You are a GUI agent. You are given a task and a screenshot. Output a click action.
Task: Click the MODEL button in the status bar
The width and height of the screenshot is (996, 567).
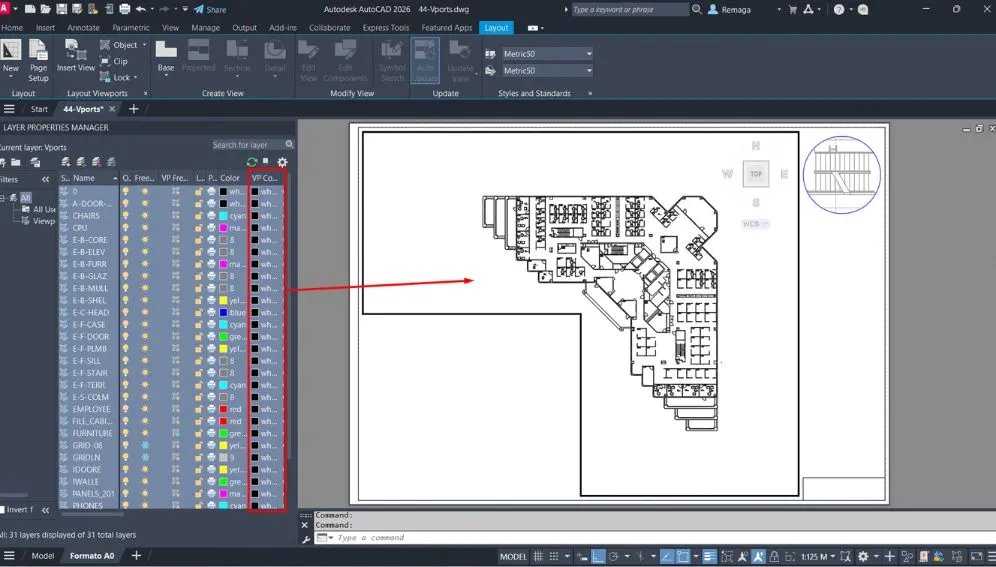coord(513,556)
